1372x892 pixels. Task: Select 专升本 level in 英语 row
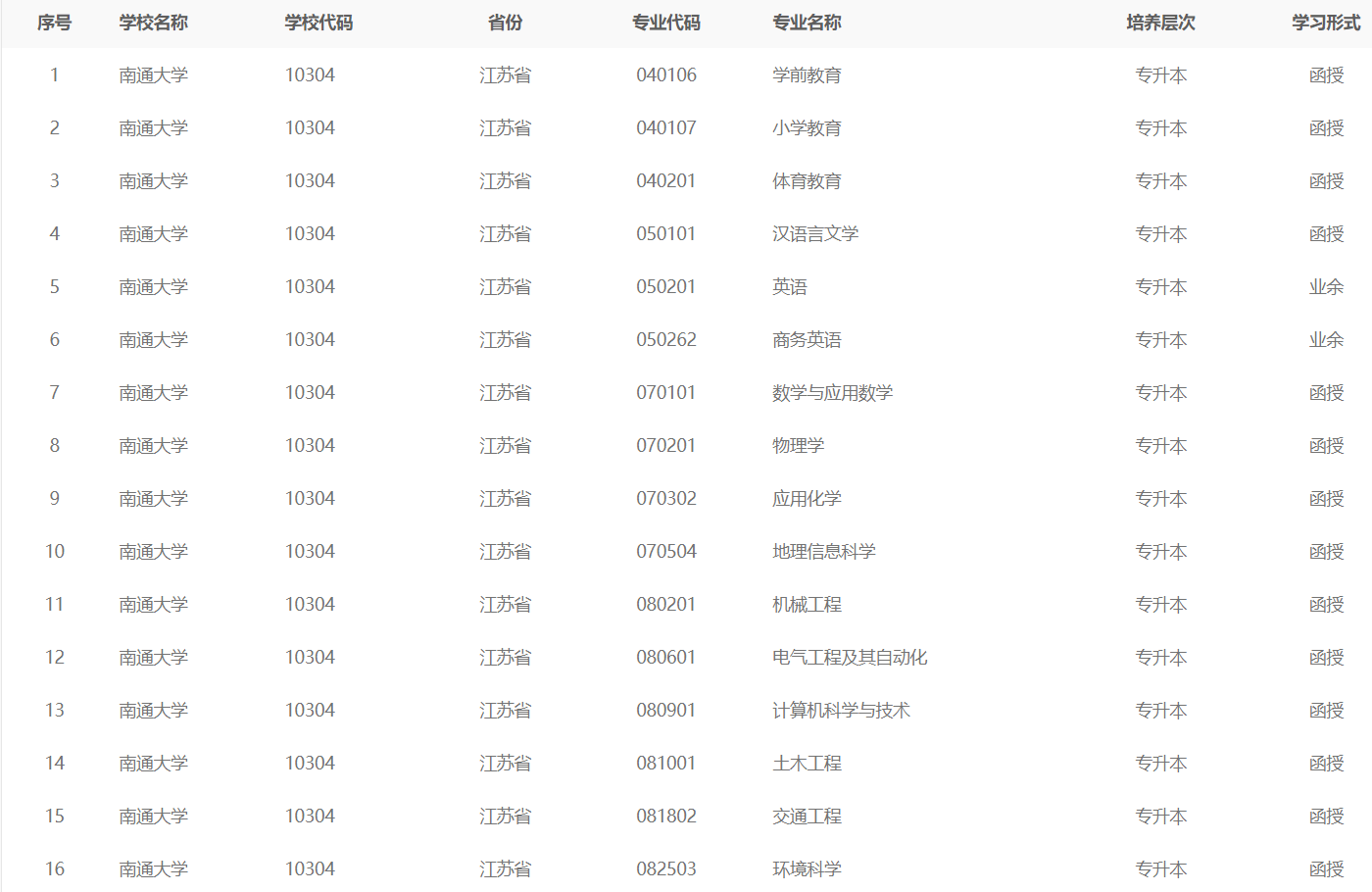[x=1161, y=287]
